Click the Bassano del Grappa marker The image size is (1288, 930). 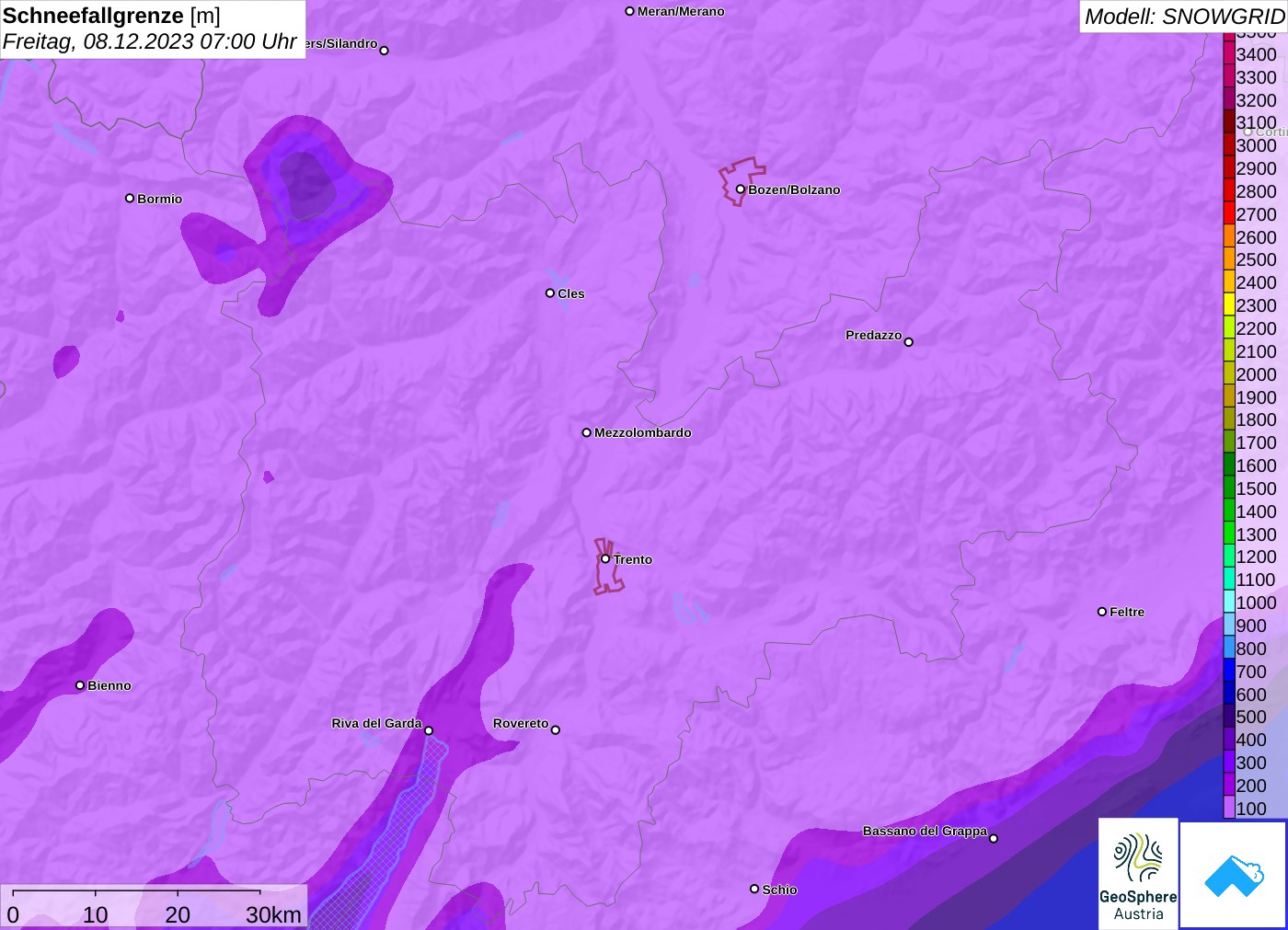[993, 838]
